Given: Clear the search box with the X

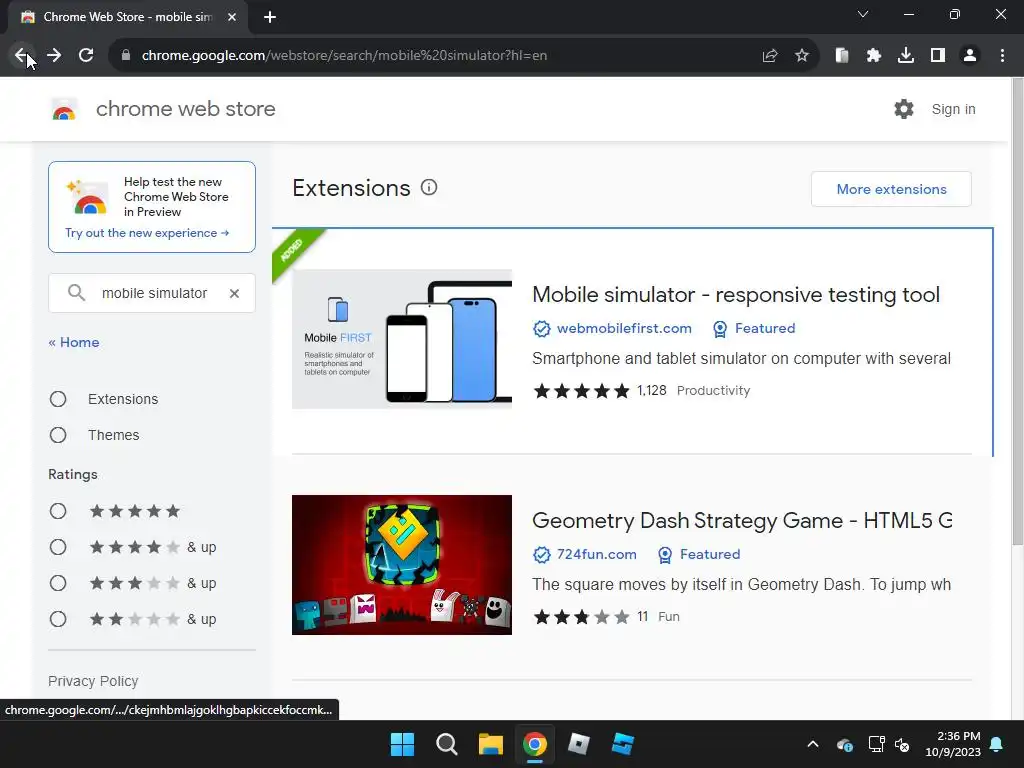Looking at the screenshot, I should (x=234, y=293).
